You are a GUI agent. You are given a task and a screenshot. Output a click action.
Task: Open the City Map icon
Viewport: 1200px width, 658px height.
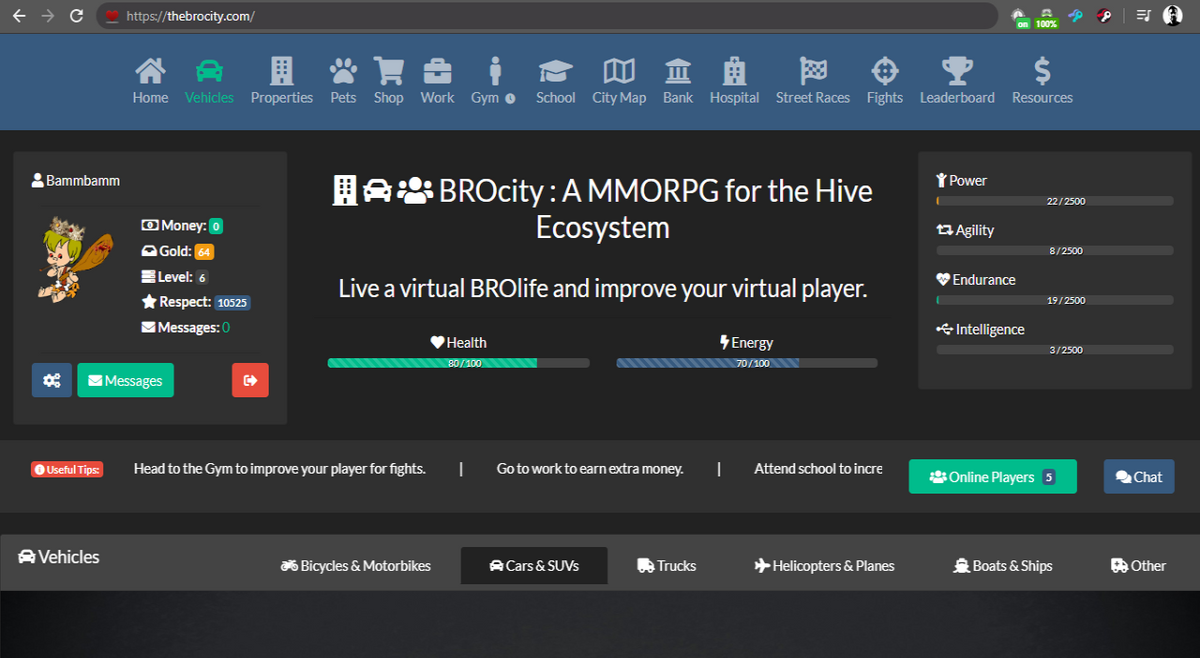pyautogui.click(x=619, y=71)
